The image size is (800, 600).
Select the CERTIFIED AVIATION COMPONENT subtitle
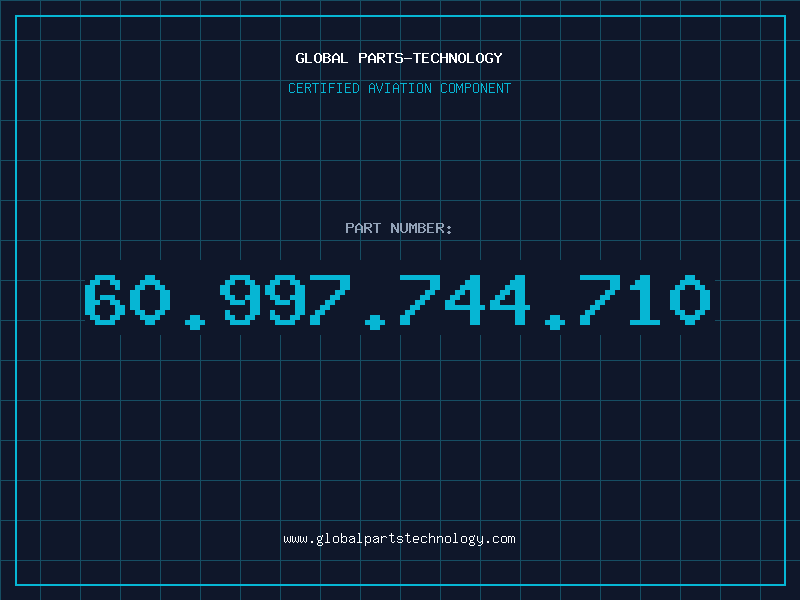point(399,88)
